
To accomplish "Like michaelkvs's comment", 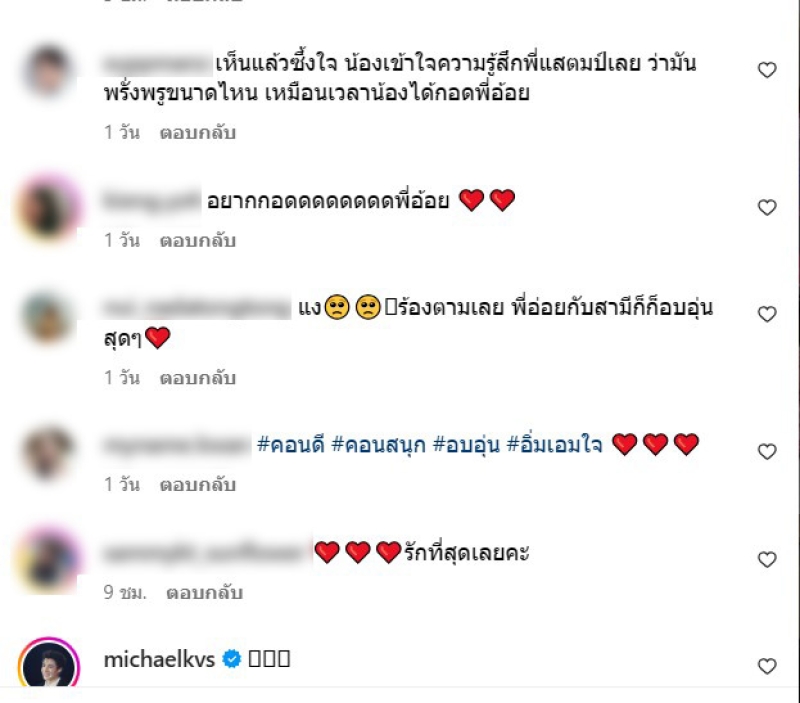I will point(767,666).
